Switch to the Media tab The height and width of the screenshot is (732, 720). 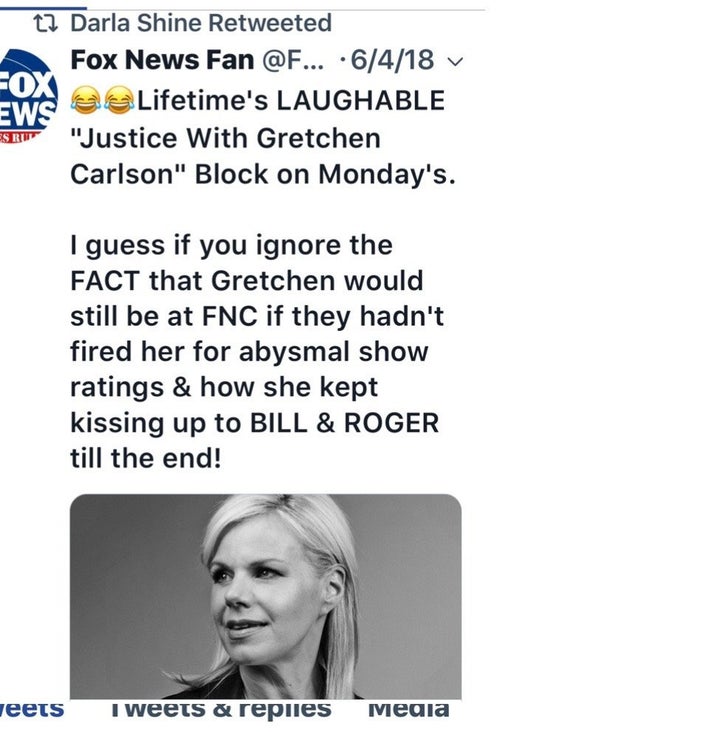point(409,709)
